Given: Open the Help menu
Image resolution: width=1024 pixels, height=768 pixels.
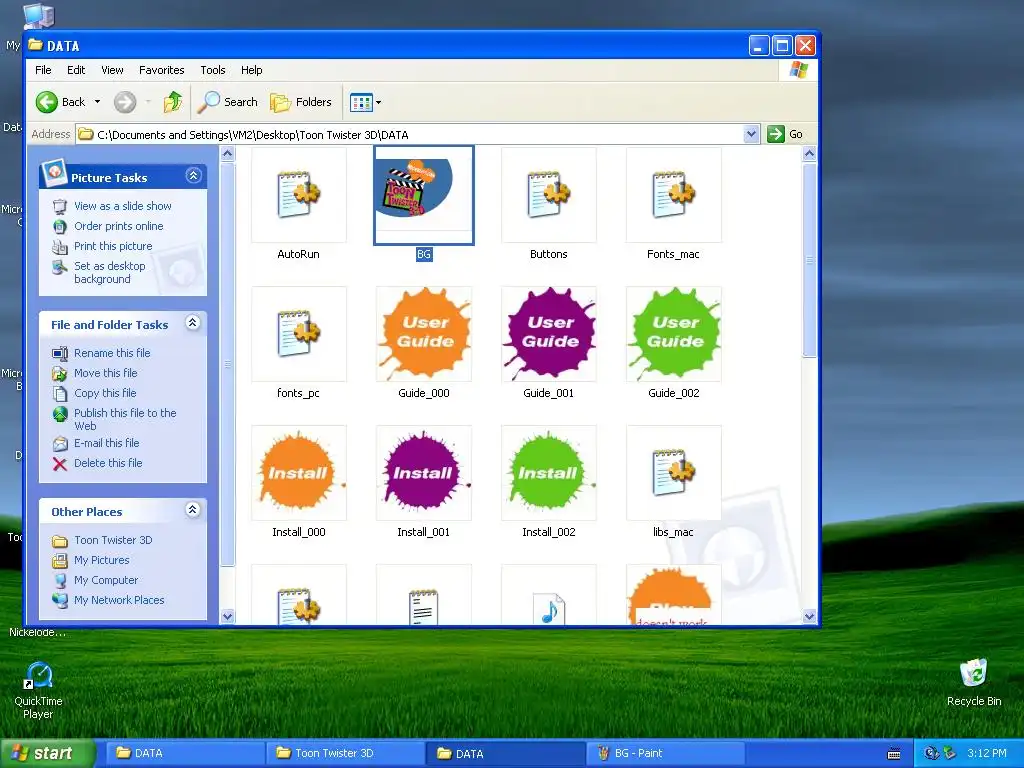Looking at the screenshot, I should 251,70.
